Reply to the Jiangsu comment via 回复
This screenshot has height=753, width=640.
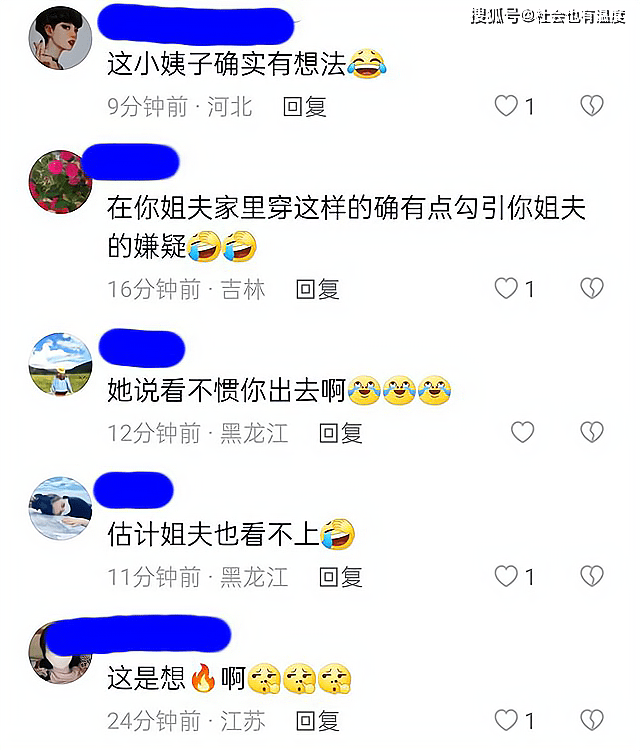coord(317,721)
